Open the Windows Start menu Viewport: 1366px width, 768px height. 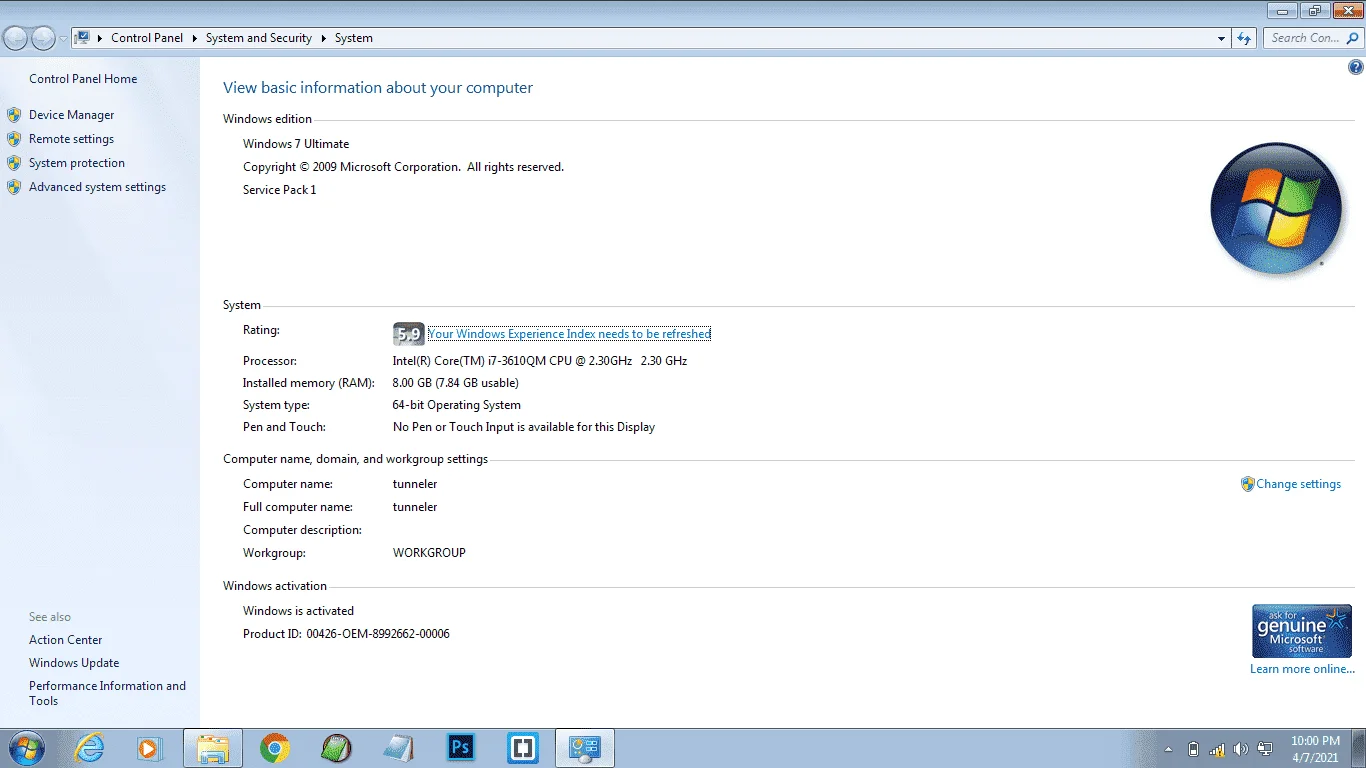tap(27, 748)
